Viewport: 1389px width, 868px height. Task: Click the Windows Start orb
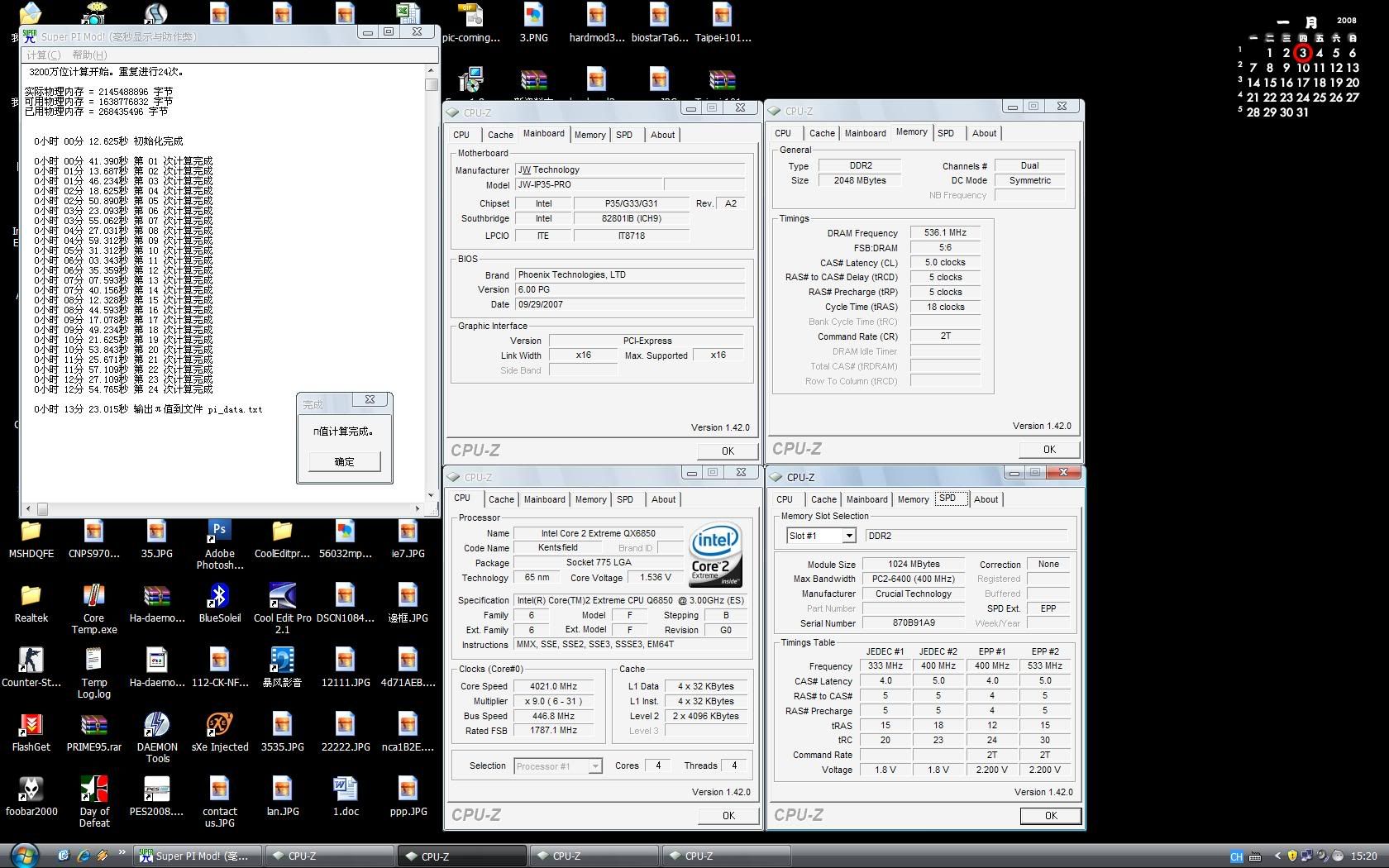tap(25, 855)
